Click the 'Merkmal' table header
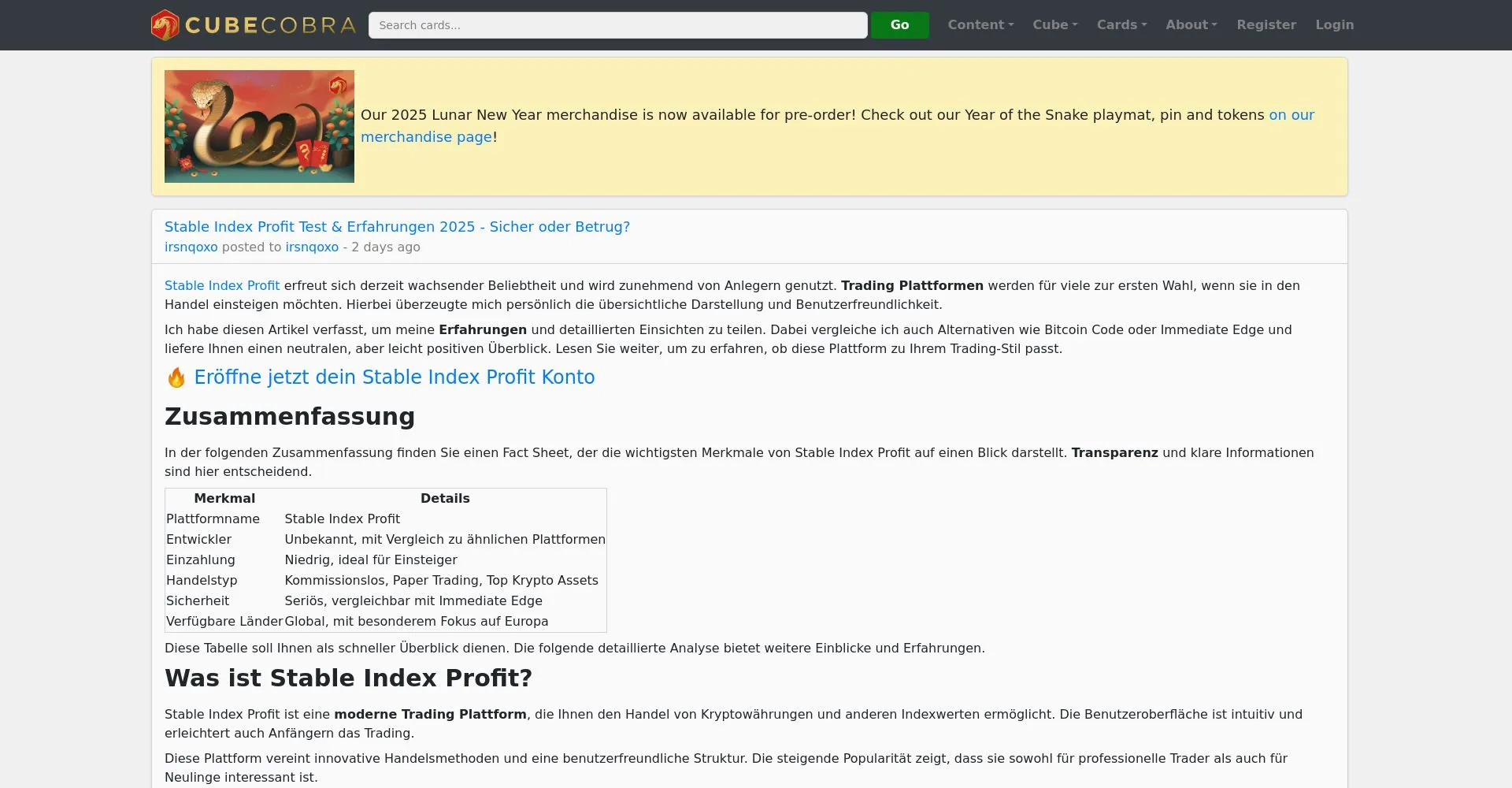 tap(224, 499)
